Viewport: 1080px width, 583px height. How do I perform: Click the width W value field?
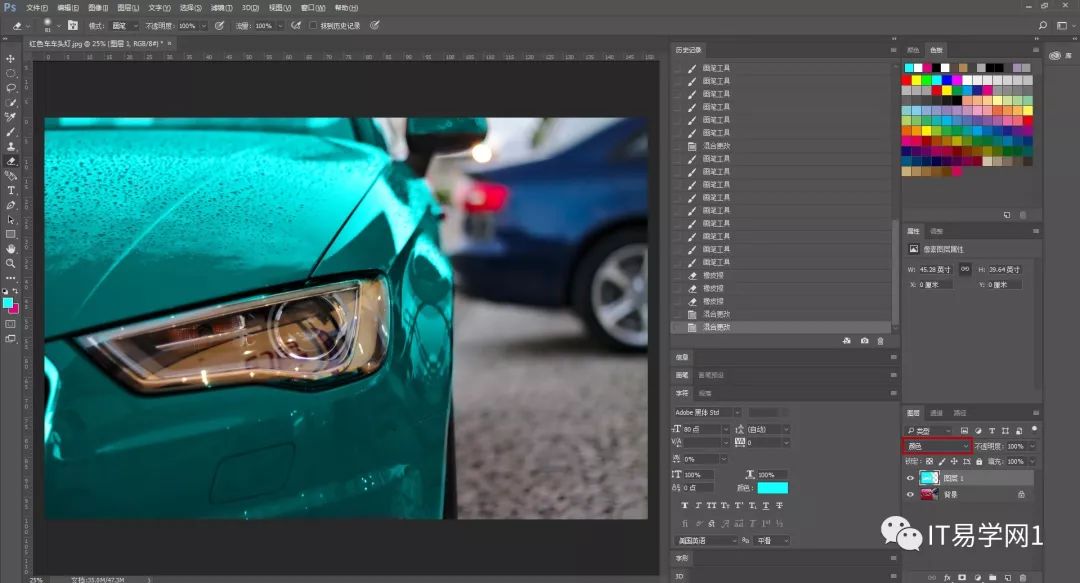[x=935, y=270]
